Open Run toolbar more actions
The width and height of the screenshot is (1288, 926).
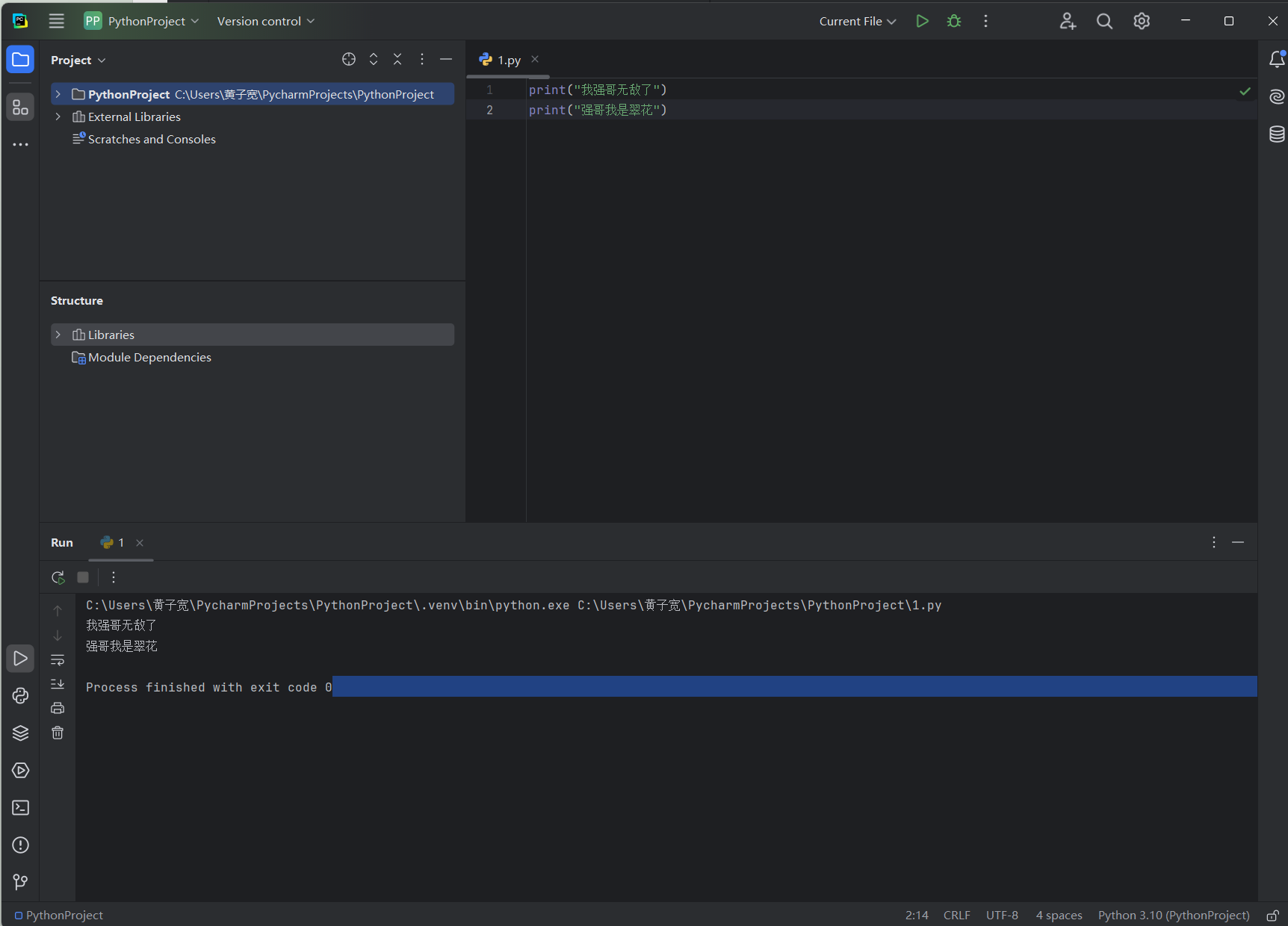[x=114, y=577]
